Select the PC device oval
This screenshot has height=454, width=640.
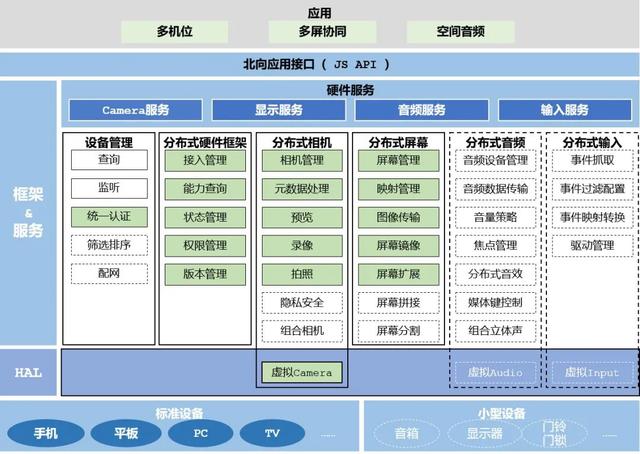(200, 433)
